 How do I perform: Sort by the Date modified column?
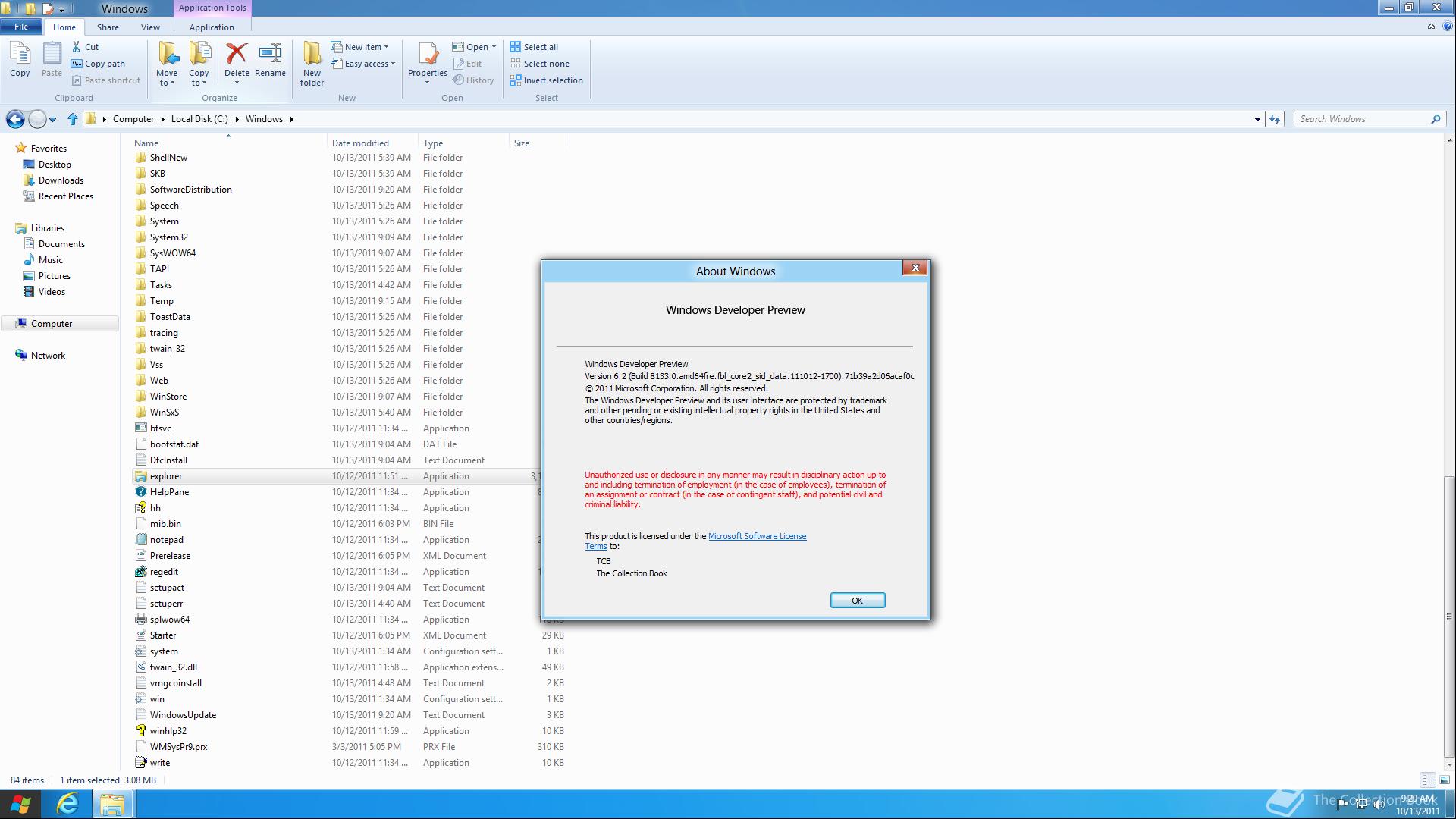coord(372,143)
